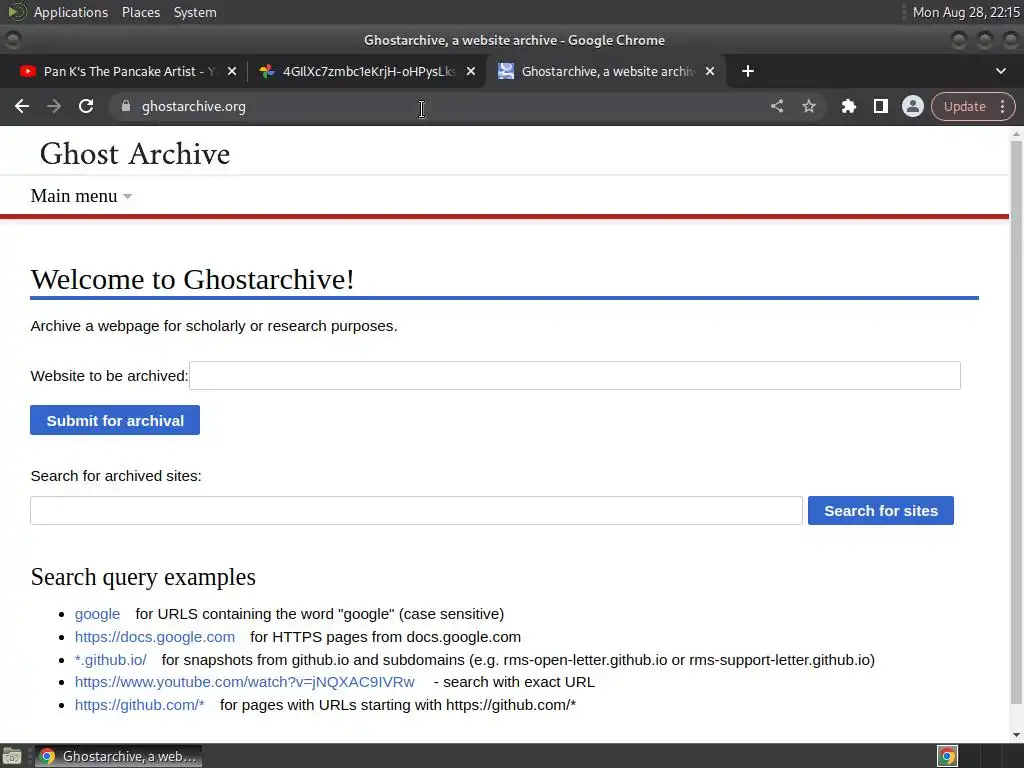Open the Ghost Archive site title
The height and width of the screenshot is (768, 1024).
[135, 154]
